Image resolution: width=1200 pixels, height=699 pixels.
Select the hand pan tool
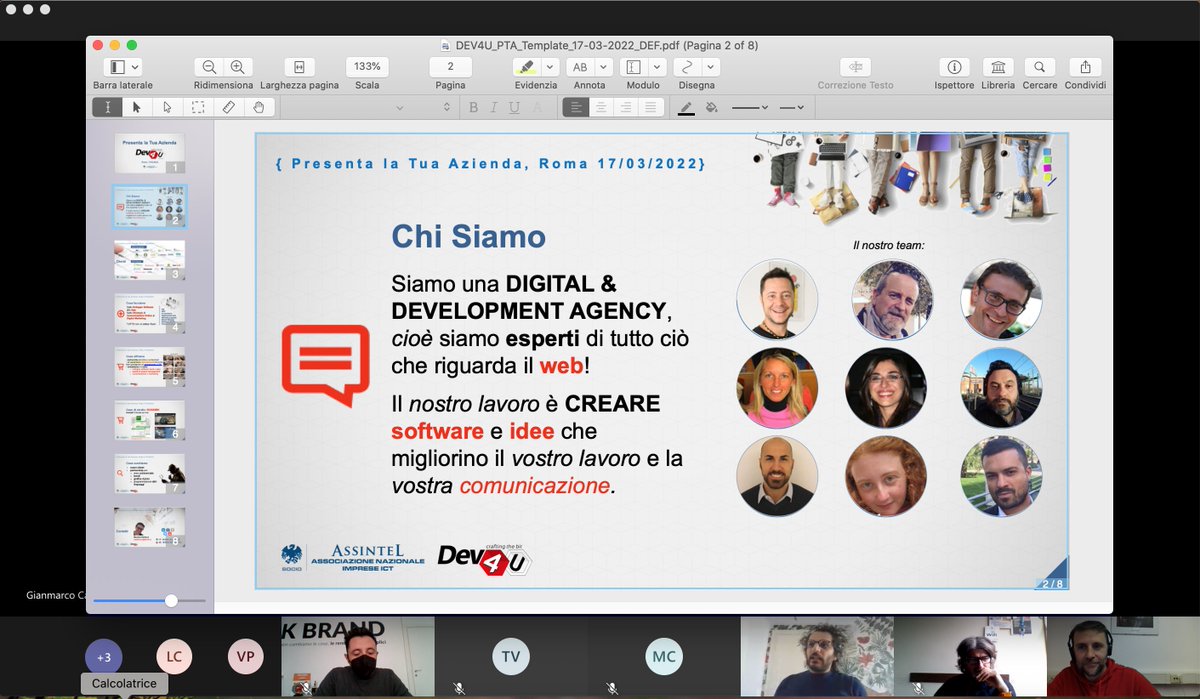click(x=258, y=107)
